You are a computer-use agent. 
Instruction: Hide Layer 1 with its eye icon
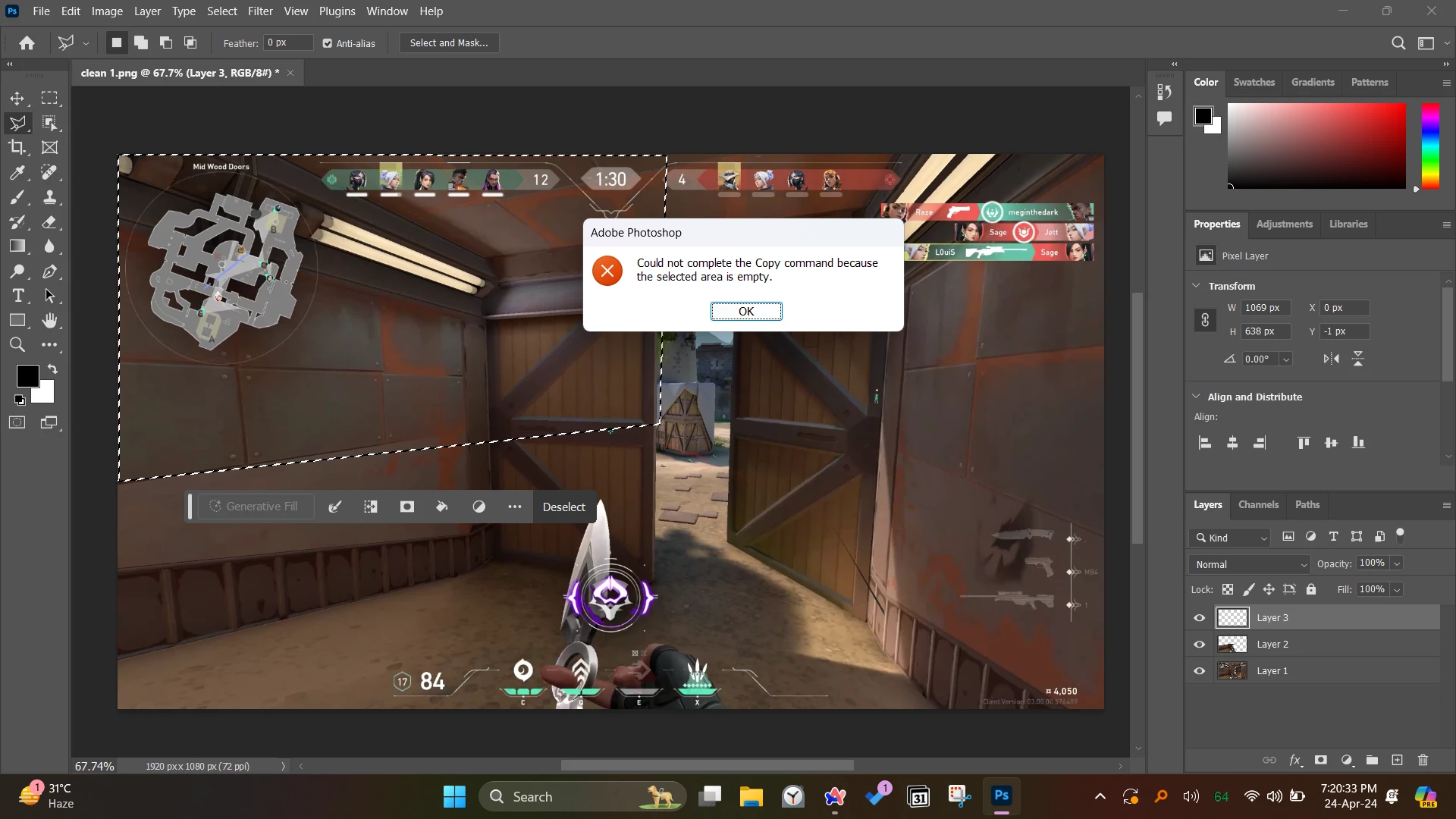pos(1200,671)
